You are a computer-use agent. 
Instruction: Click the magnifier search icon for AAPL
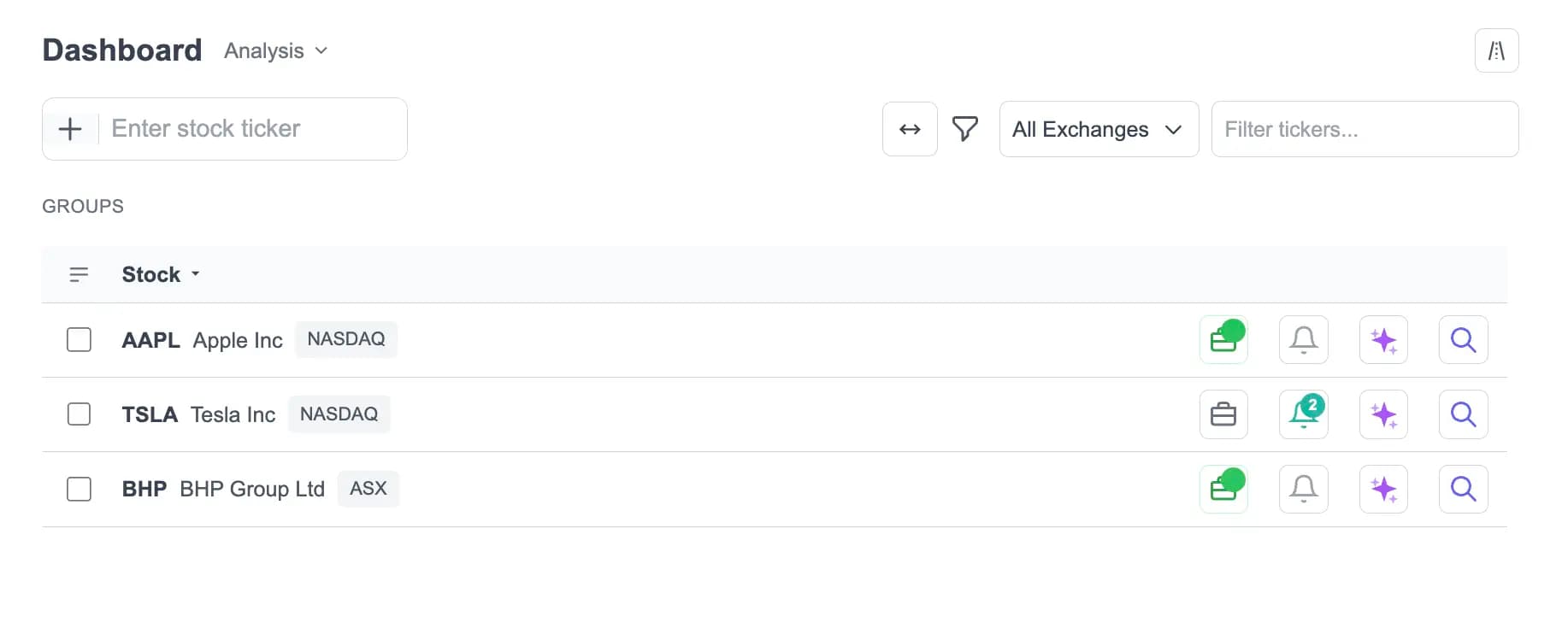click(x=1463, y=340)
